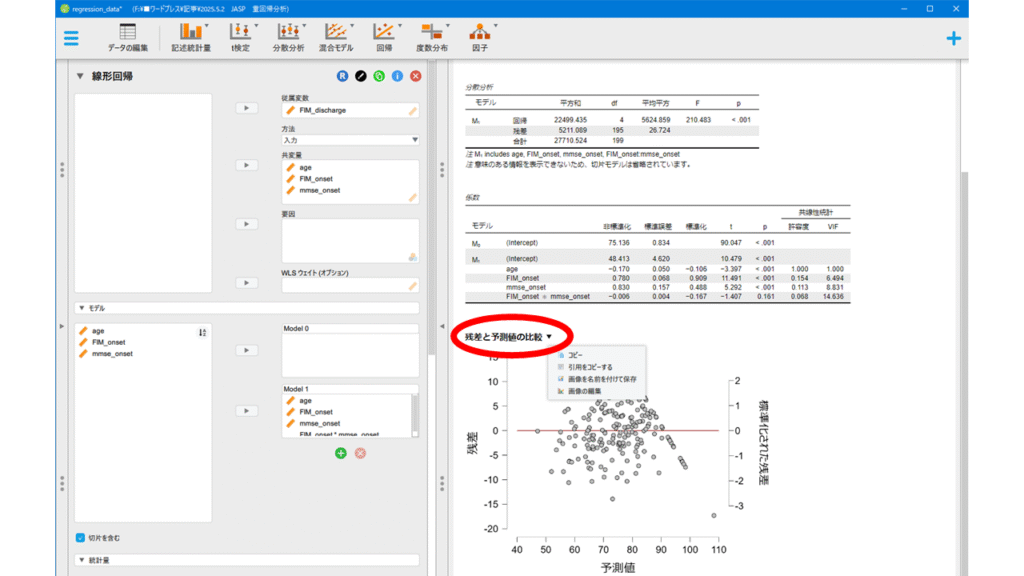Click the F value 210.483
The height and width of the screenshot is (576, 1024).
pyautogui.click(x=698, y=120)
